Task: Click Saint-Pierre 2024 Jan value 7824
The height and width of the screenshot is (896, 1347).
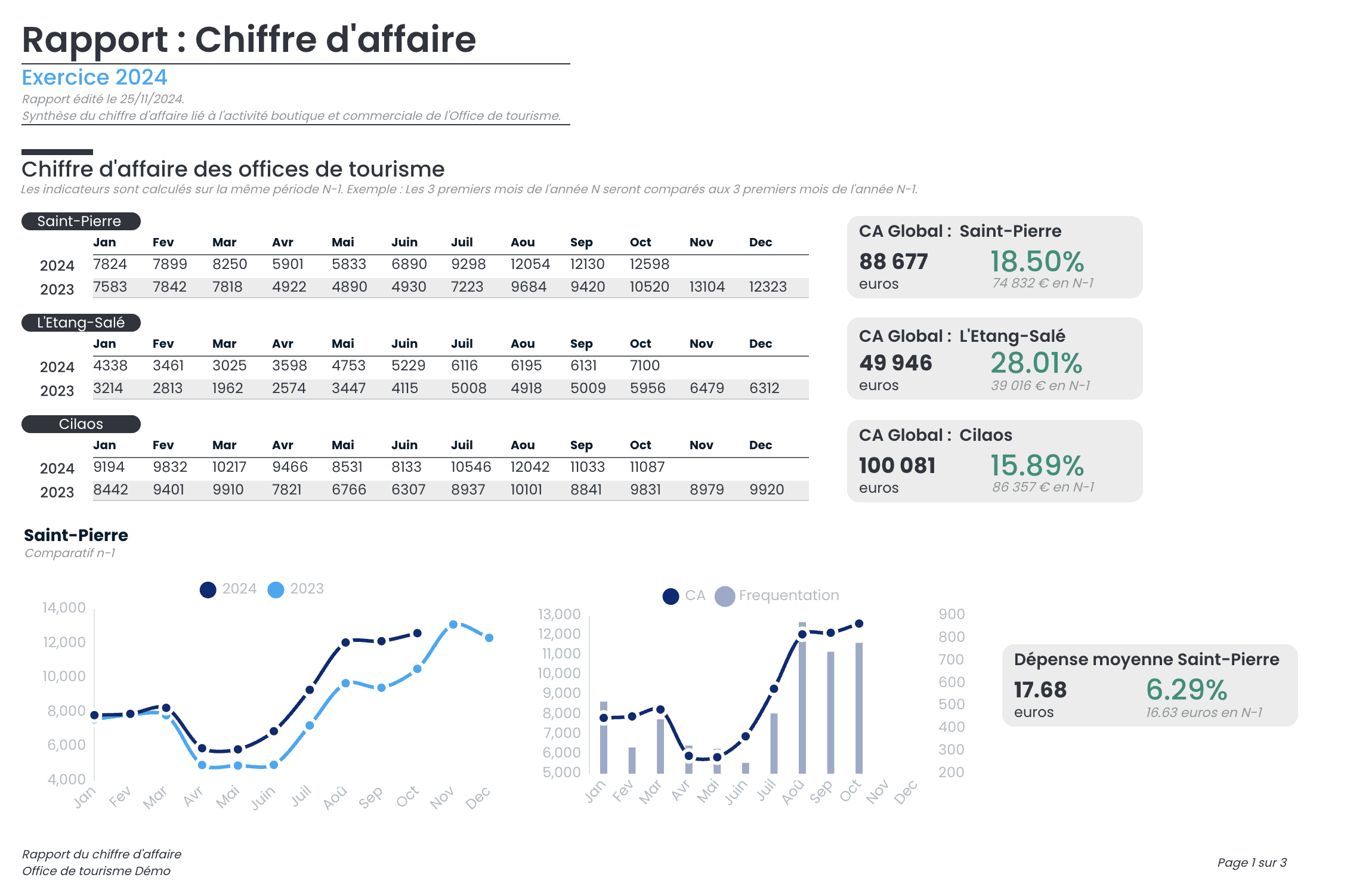Action: 110,264
